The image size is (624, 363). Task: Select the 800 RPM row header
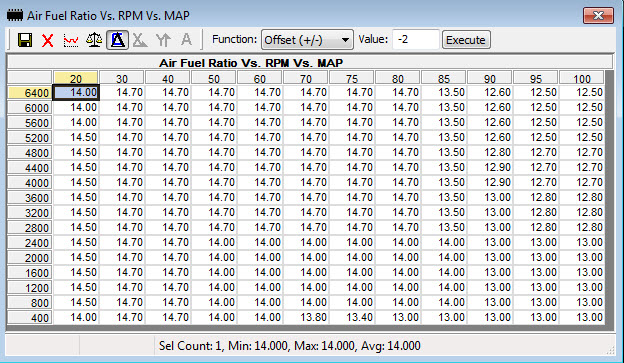pyautogui.click(x=30, y=302)
